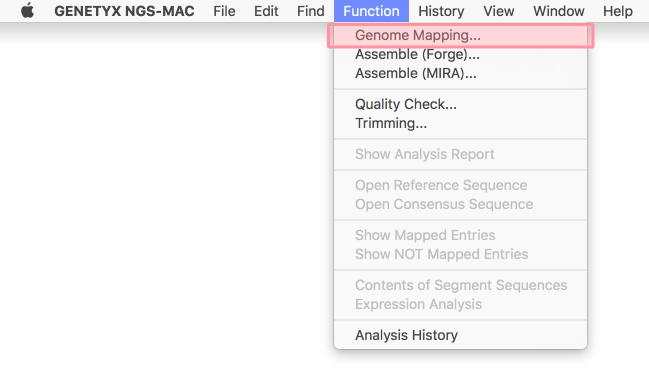Open the Find menu

[x=311, y=11]
